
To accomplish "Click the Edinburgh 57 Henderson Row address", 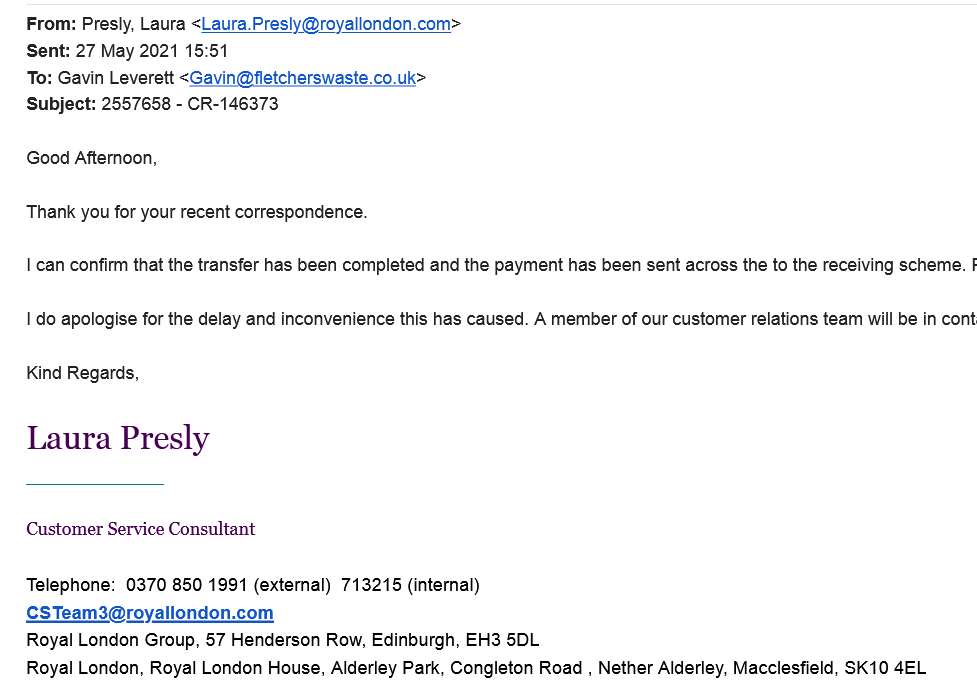I will point(283,641).
